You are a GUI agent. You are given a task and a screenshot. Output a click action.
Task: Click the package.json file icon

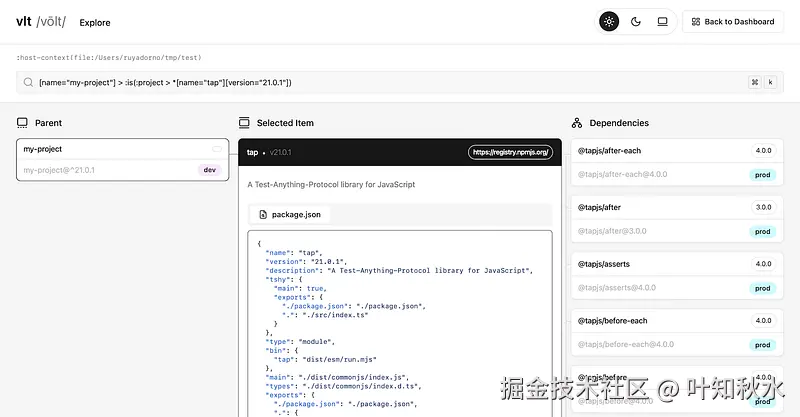(x=263, y=214)
